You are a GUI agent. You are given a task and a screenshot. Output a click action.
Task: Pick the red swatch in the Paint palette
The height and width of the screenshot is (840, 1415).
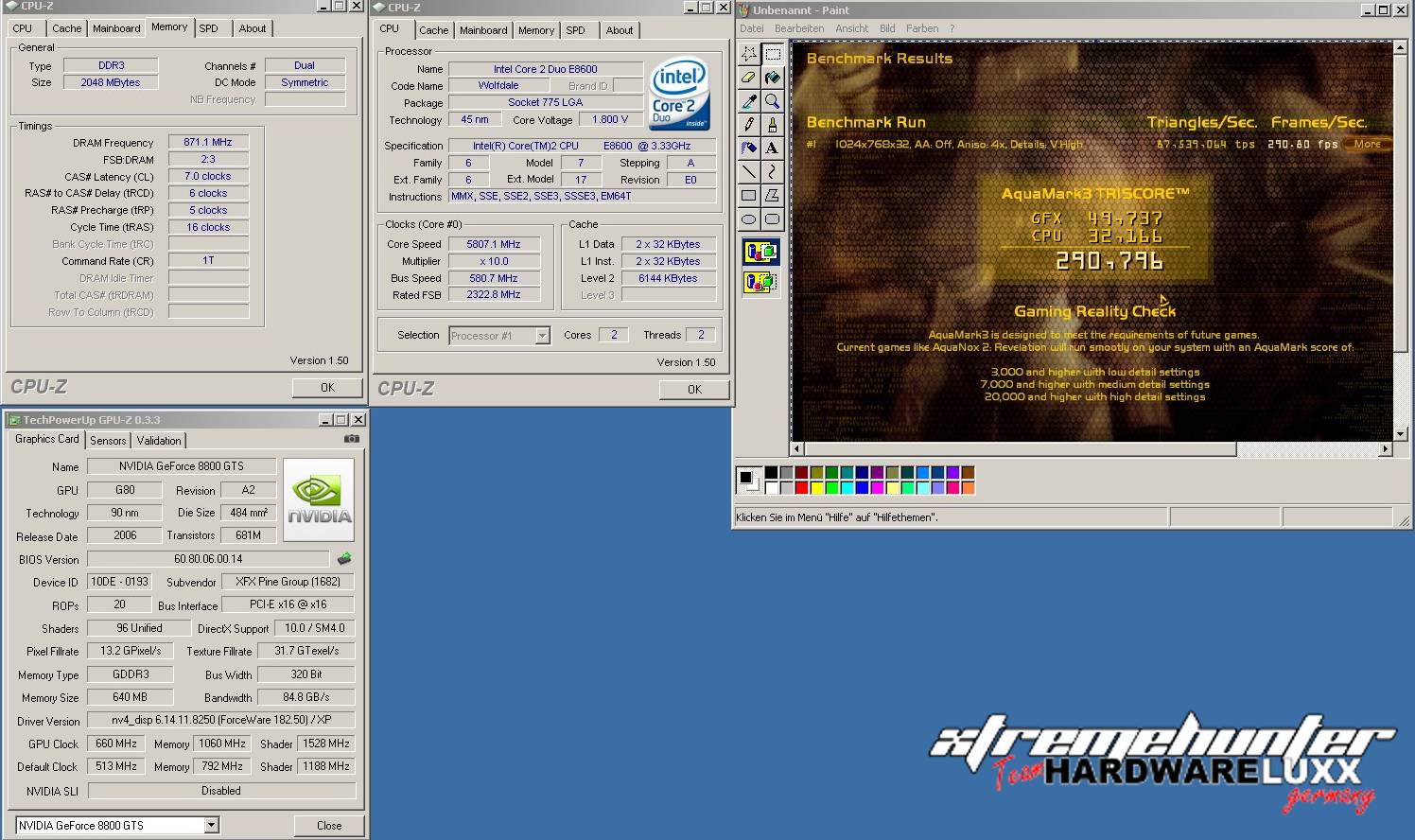click(801, 488)
